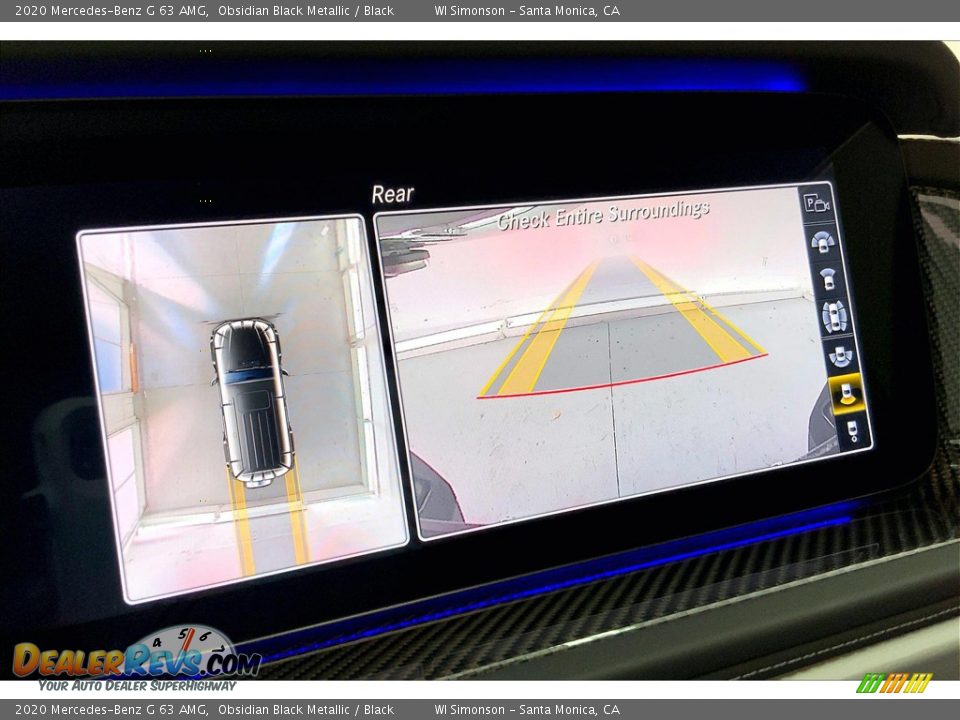Select the highlighted yellow rear view camera icon
The height and width of the screenshot is (720, 960).
pyautogui.click(x=846, y=394)
